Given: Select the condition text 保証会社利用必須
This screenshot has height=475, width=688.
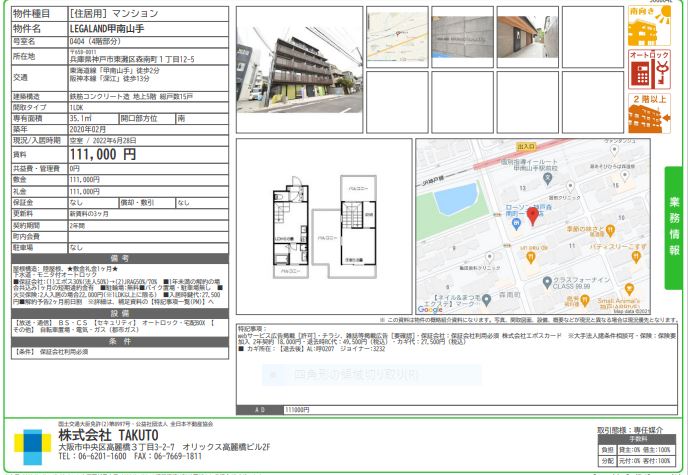Looking at the screenshot, I should click(64, 352).
